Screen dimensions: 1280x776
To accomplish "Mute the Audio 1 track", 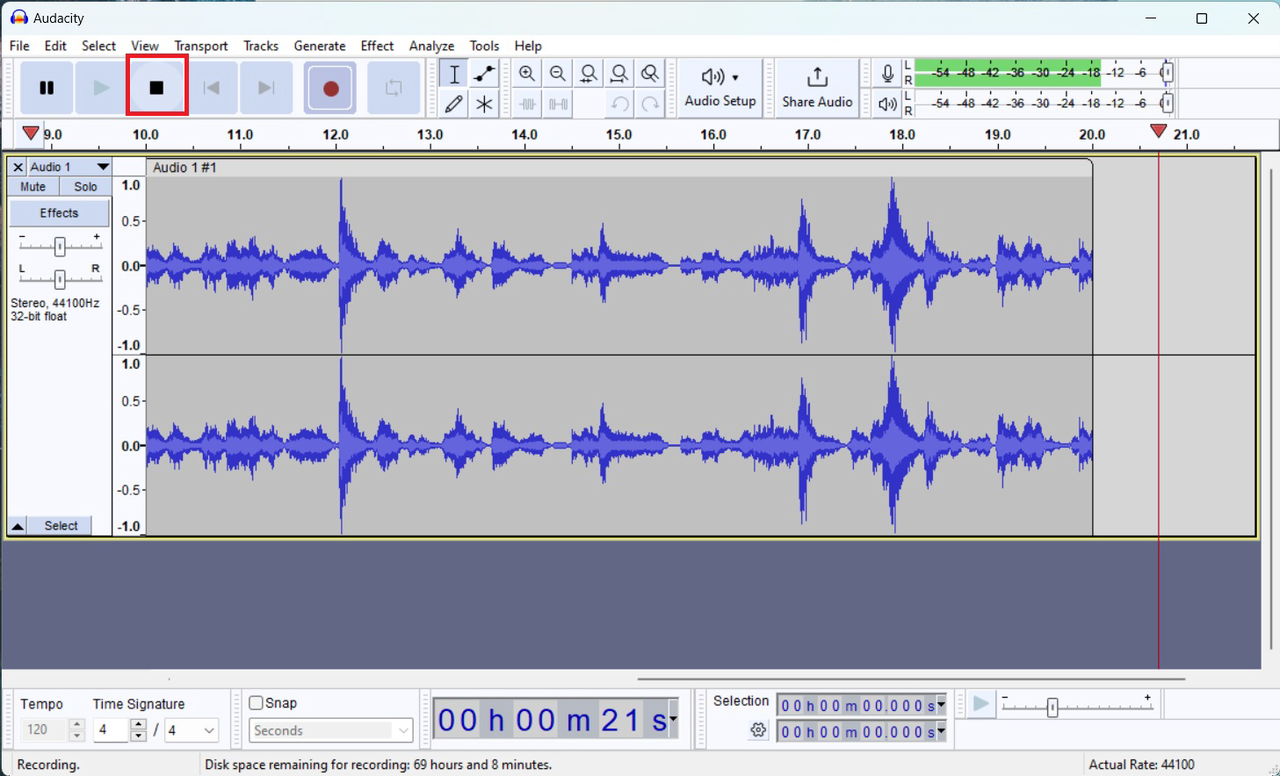I will 32,186.
